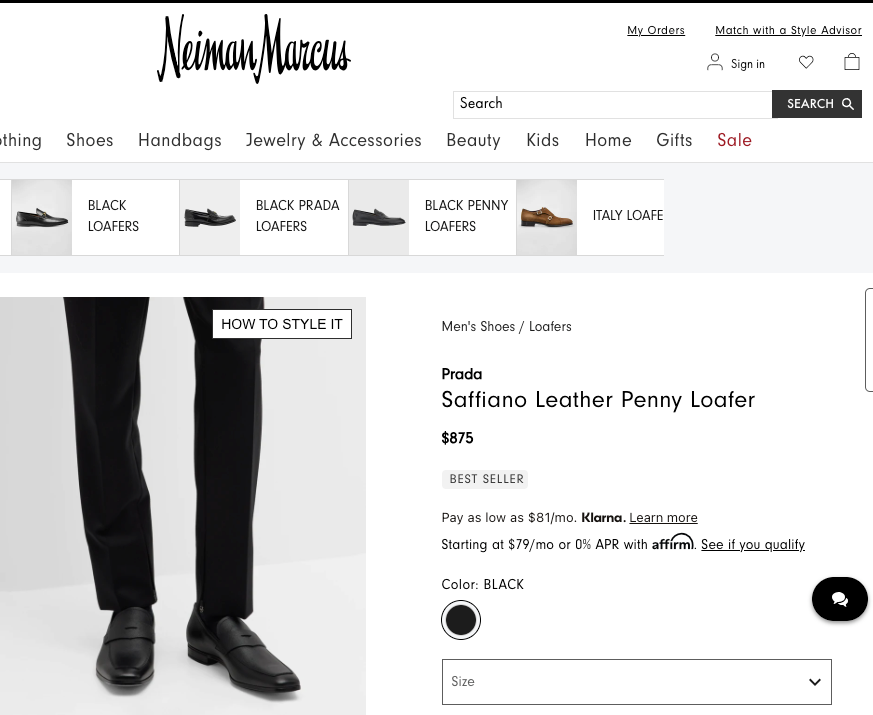Open the Sale navigation menu
873x715 pixels.
(734, 141)
